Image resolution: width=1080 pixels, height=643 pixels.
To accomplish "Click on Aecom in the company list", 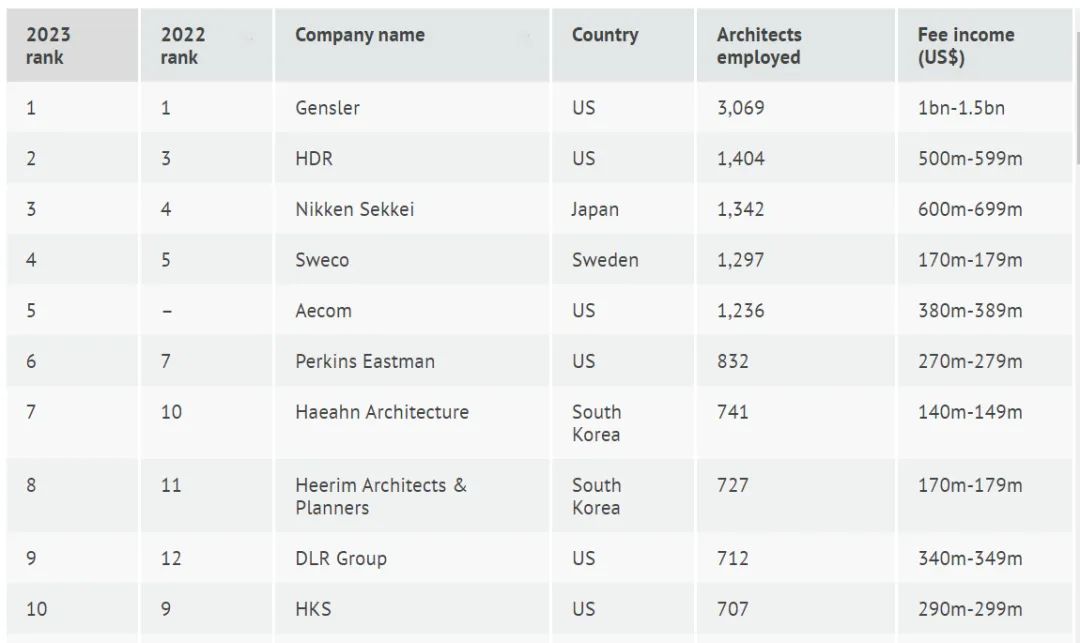I will point(323,310).
